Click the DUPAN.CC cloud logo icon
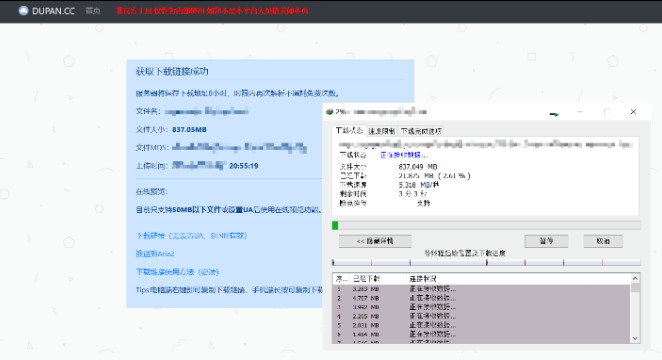This screenshot has width=662, height=360. (x=24, y=11)
